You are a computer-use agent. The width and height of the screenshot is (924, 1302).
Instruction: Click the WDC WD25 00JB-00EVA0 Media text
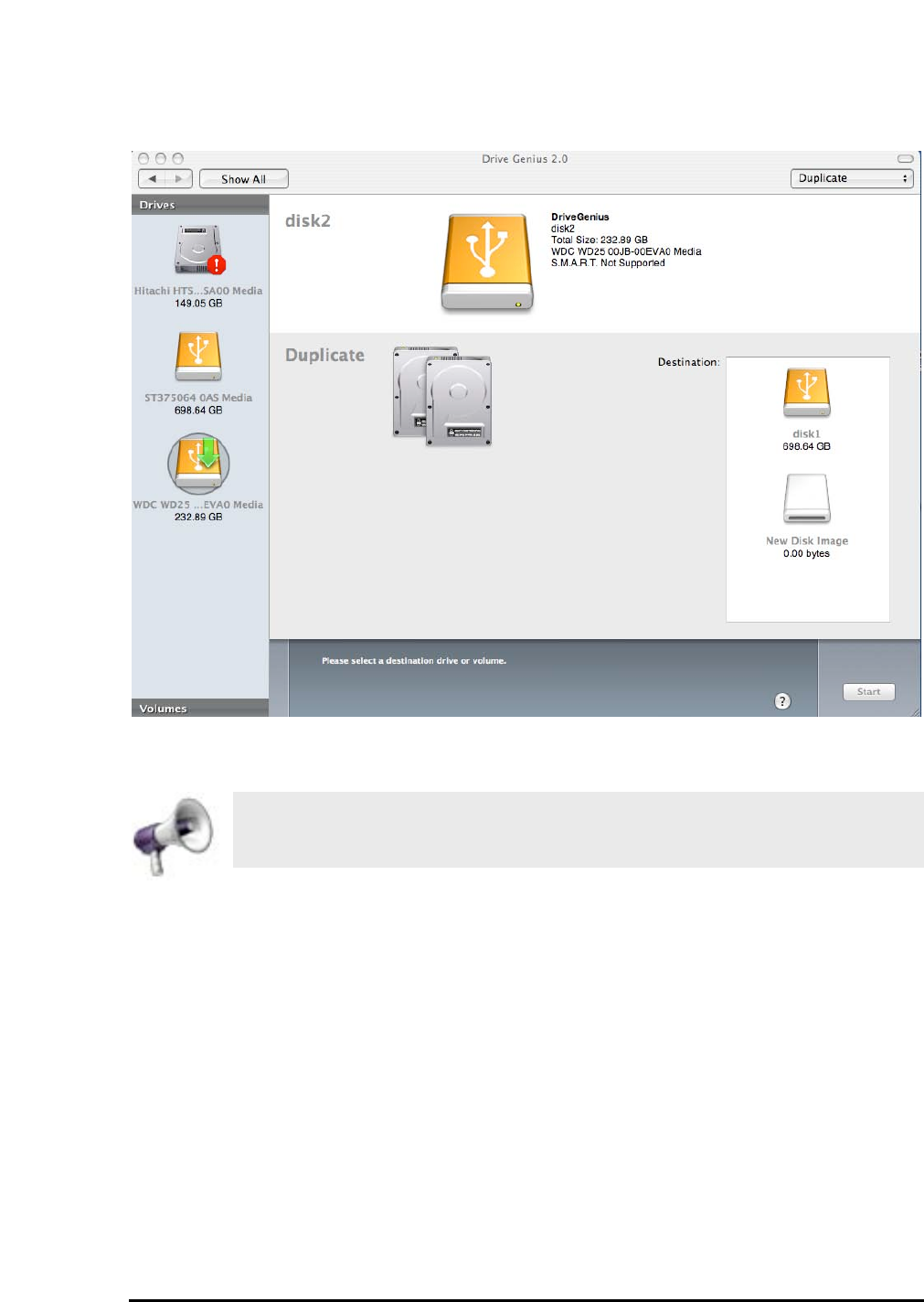626,251
